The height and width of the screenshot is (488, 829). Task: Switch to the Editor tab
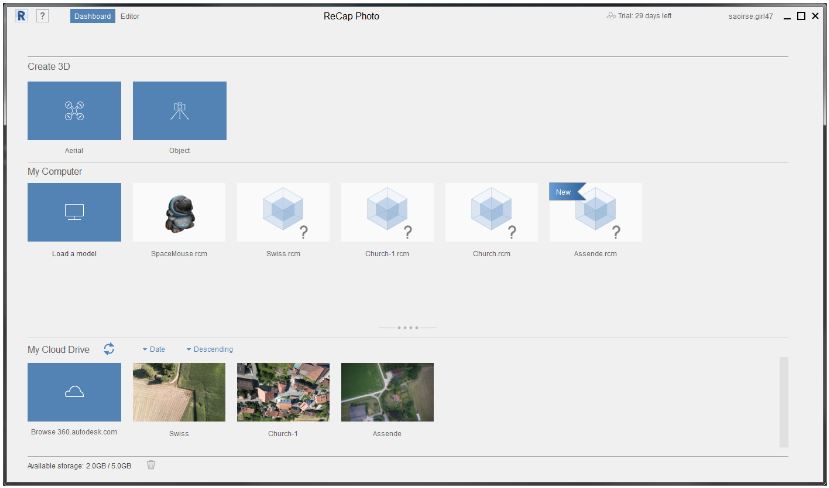(130, 17)
